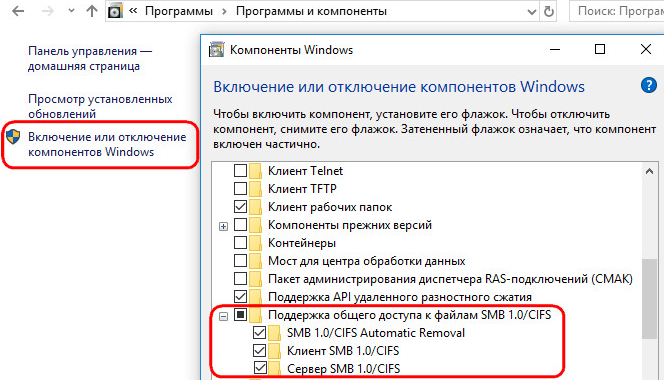Open help with blue question mark

coord(648,85)
